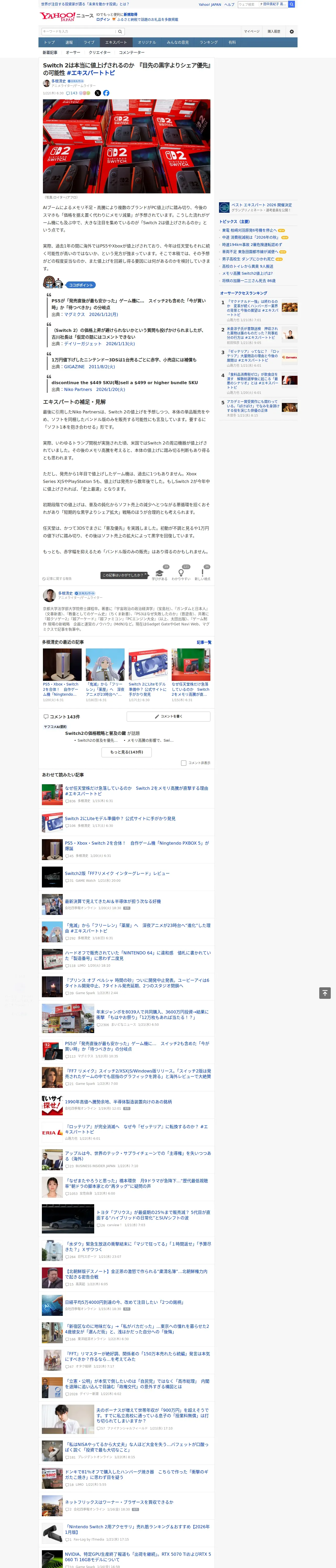Open related article Switch2版『FF7リメイク インターグレード』レビュー
Image resolution: width=336 pixels, height=1568 pixels.
tap(118, 873)
